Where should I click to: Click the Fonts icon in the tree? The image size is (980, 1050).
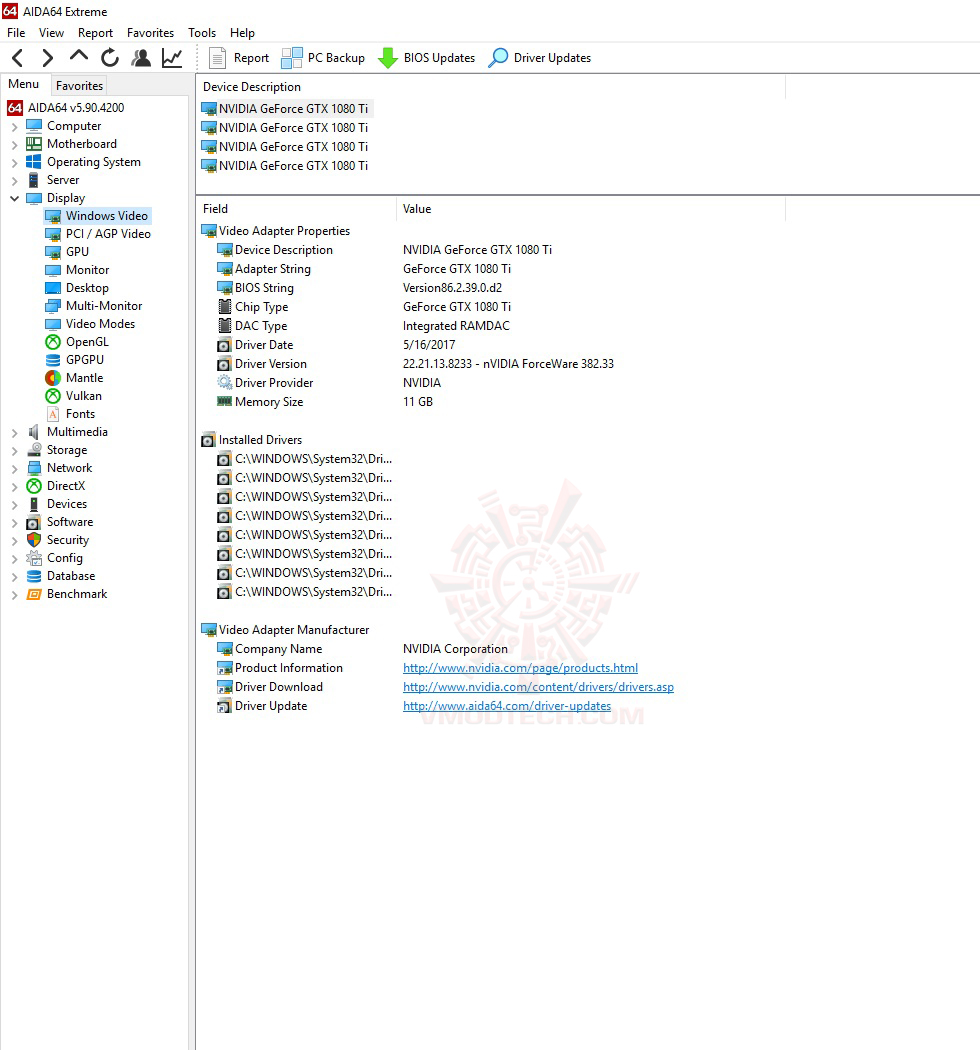(53, 415)
